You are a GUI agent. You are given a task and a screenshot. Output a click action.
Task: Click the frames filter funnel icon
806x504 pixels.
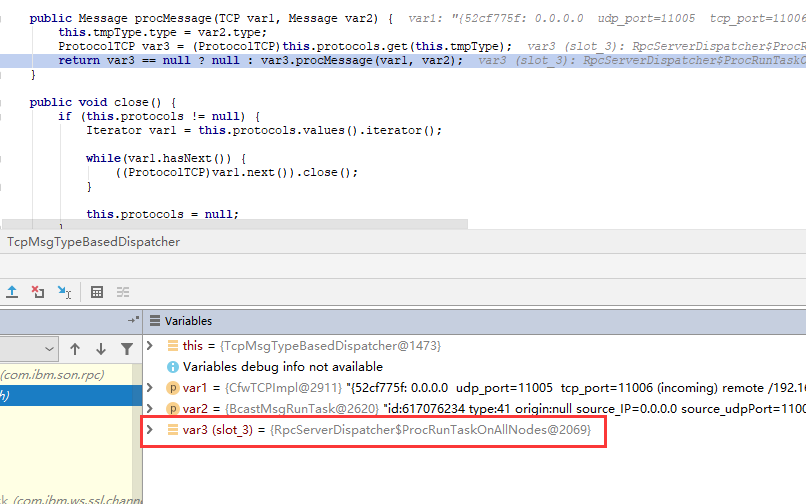point(126,349)
